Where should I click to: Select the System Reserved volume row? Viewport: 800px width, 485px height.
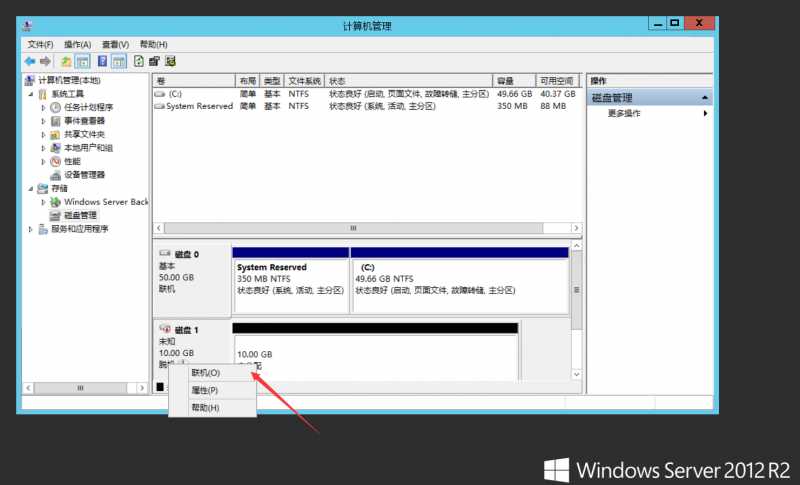coord(366,106)
